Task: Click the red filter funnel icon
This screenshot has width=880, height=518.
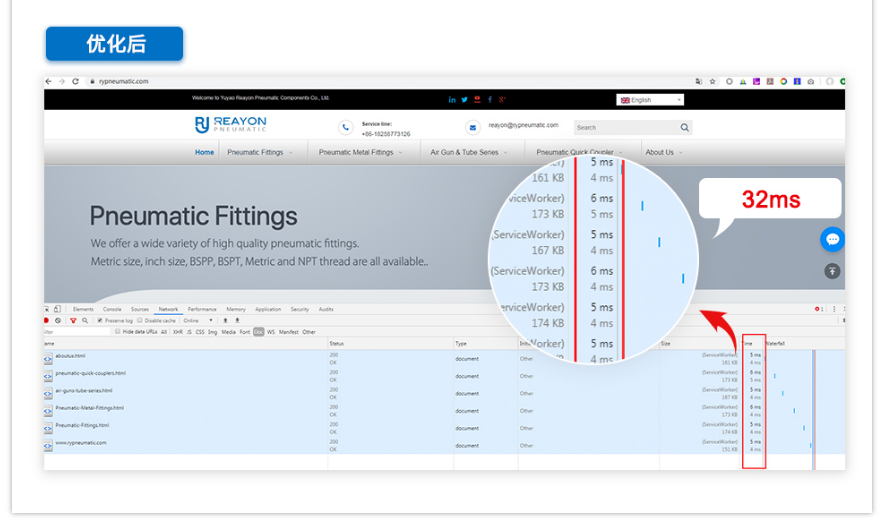Action: click(73, 320)
